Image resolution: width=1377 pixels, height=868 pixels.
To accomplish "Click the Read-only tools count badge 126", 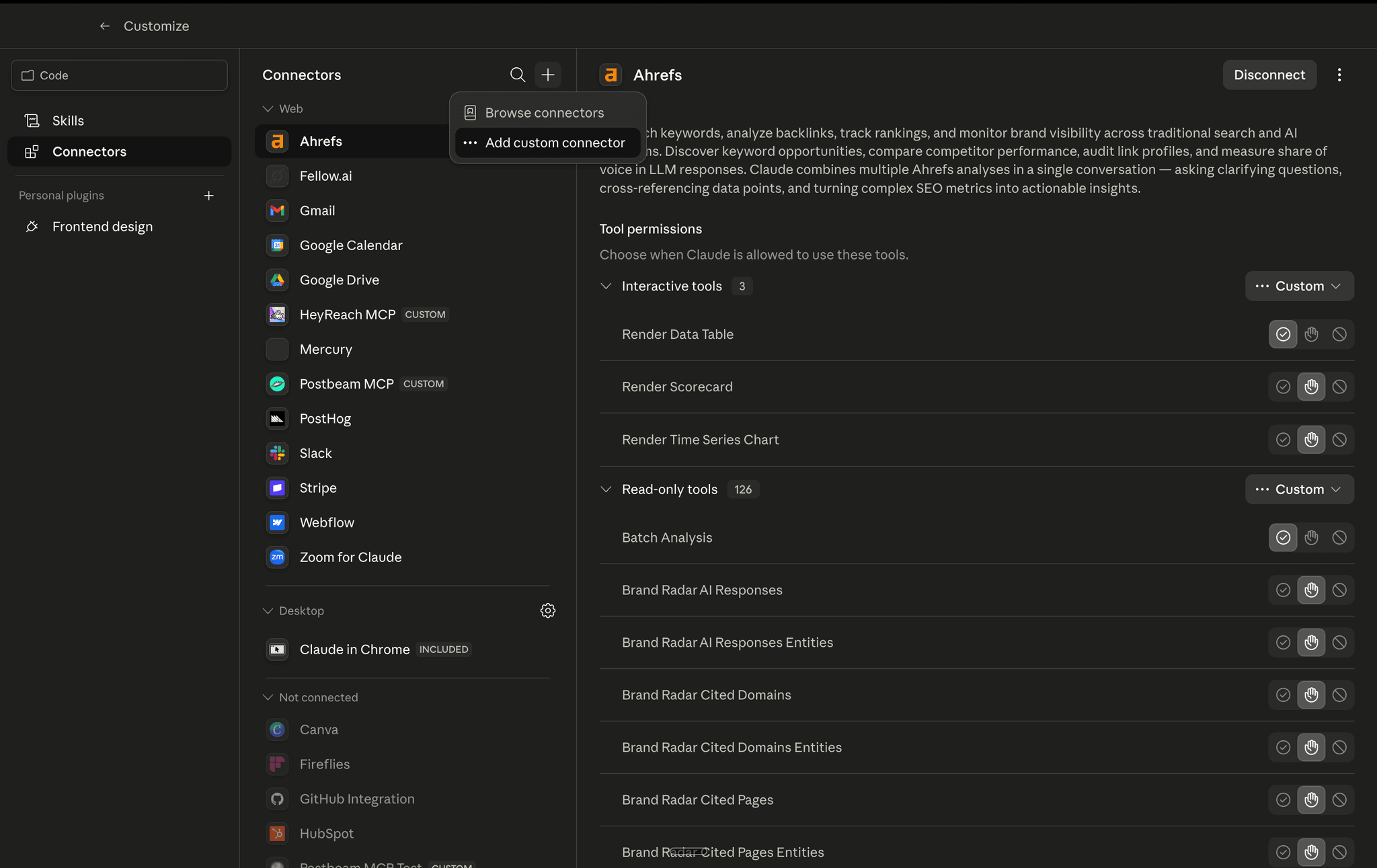I will coord(743,489).
